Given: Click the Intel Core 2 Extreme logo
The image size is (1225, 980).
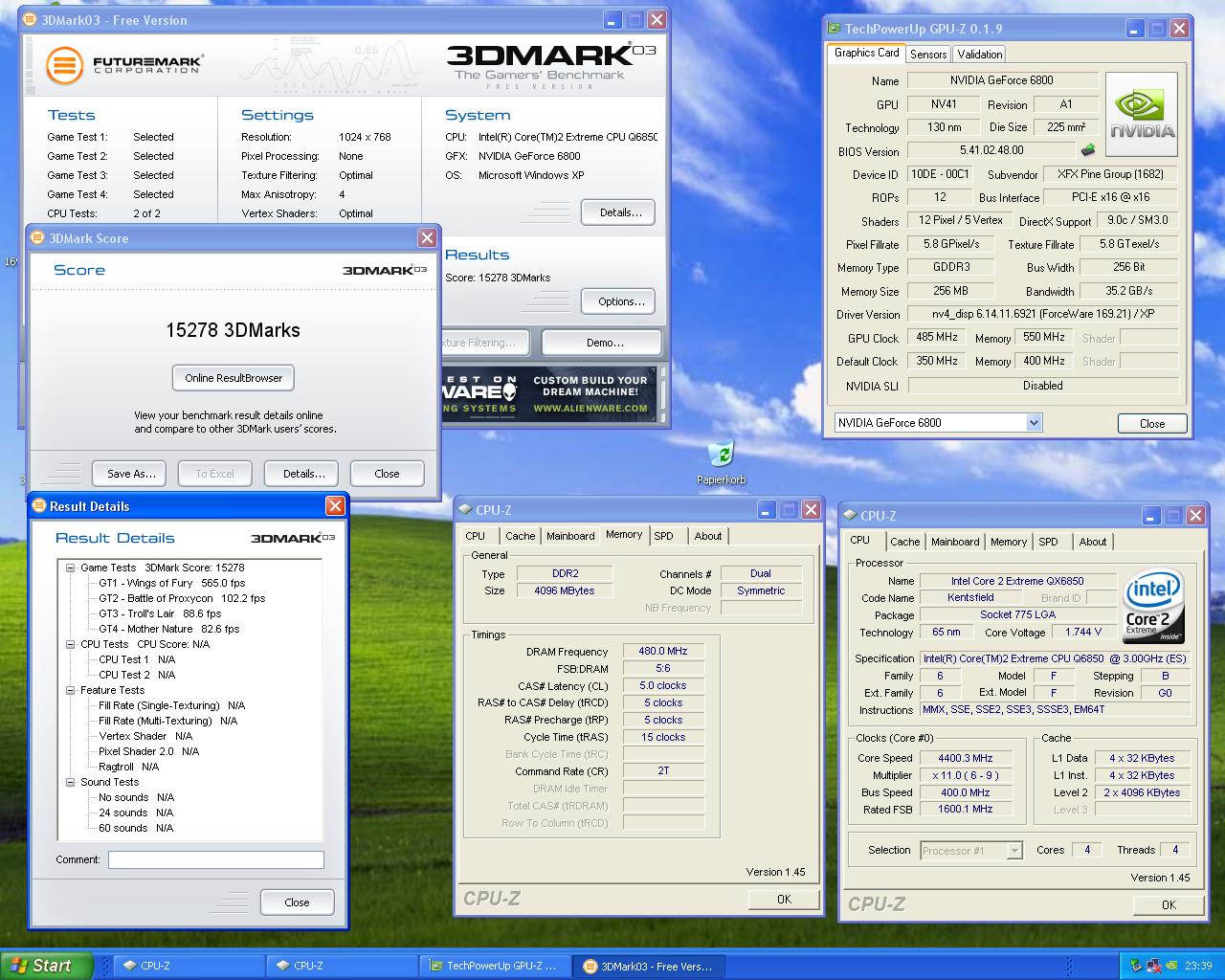Looking at the screenshot, I should click(x=1154, y=606).
